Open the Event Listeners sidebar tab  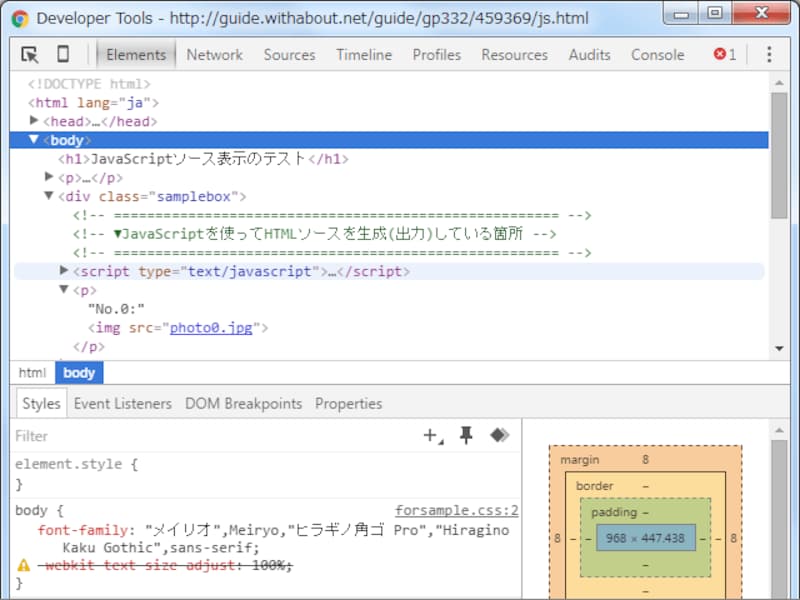pyautogui.click(x=122, y=404)
